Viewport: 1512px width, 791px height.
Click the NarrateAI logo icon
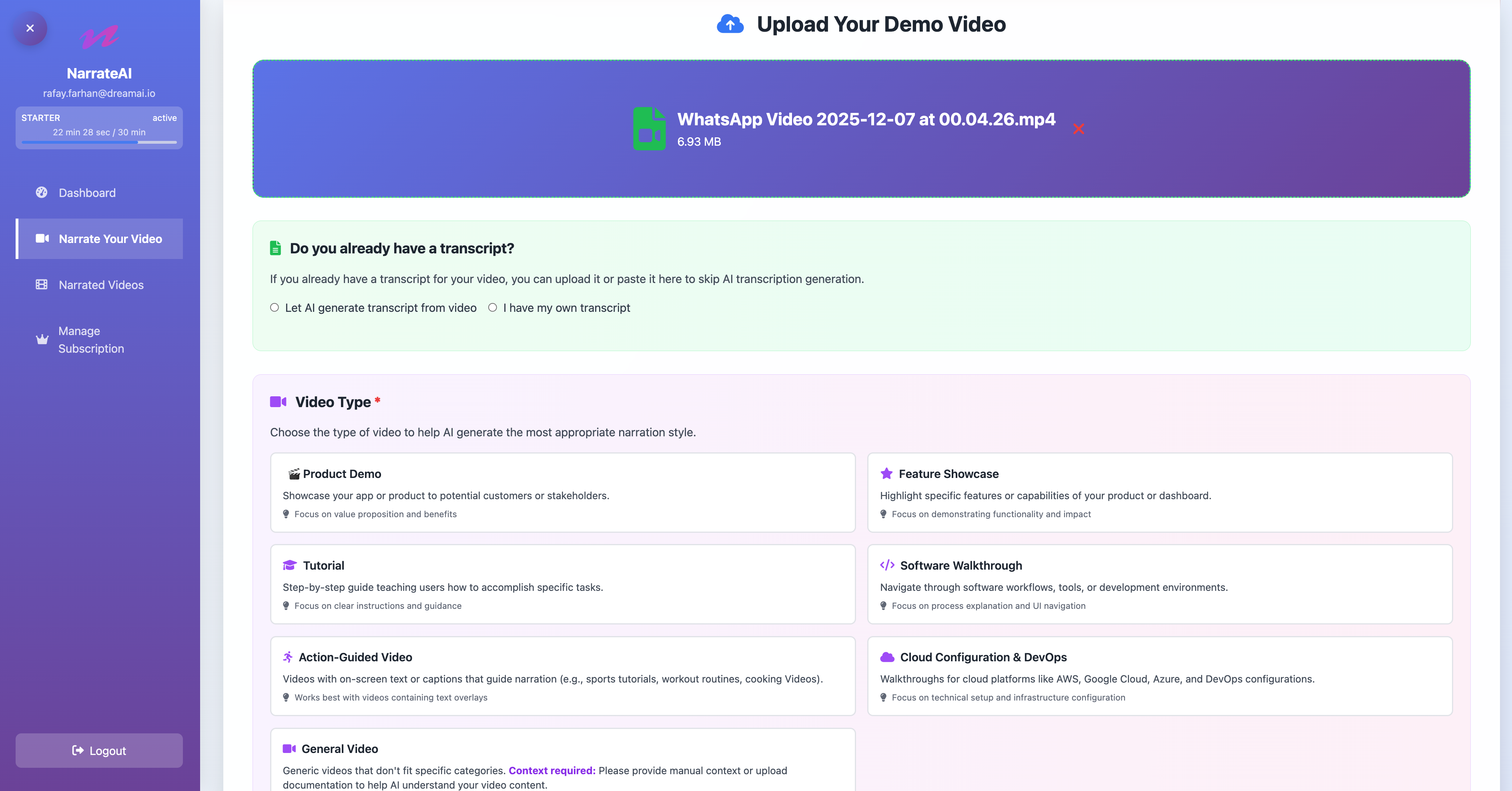(x=99, y=37)
